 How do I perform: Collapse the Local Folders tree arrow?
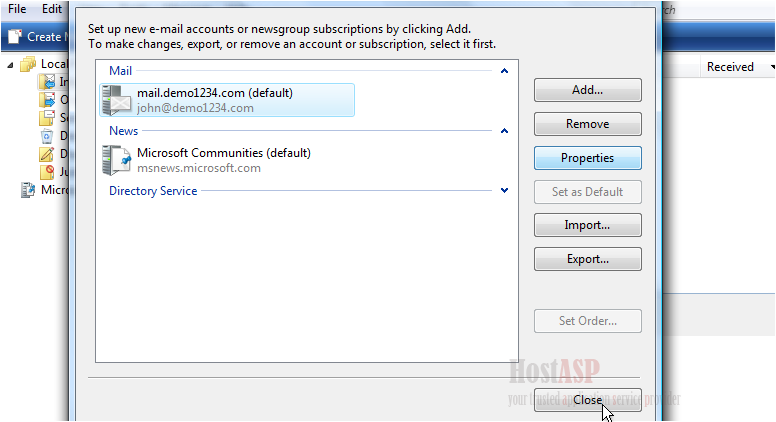click(10, 65)
